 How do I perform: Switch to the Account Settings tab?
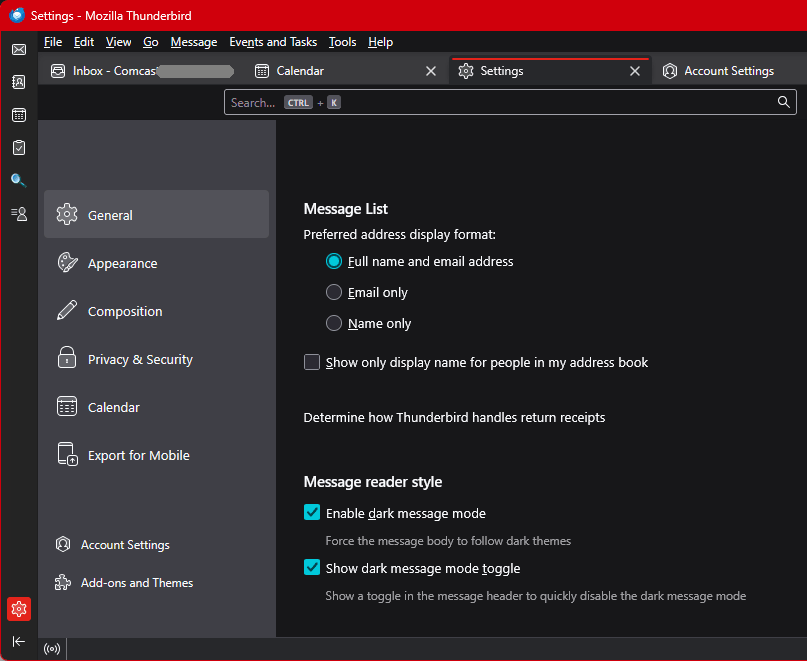click(729, 71)
